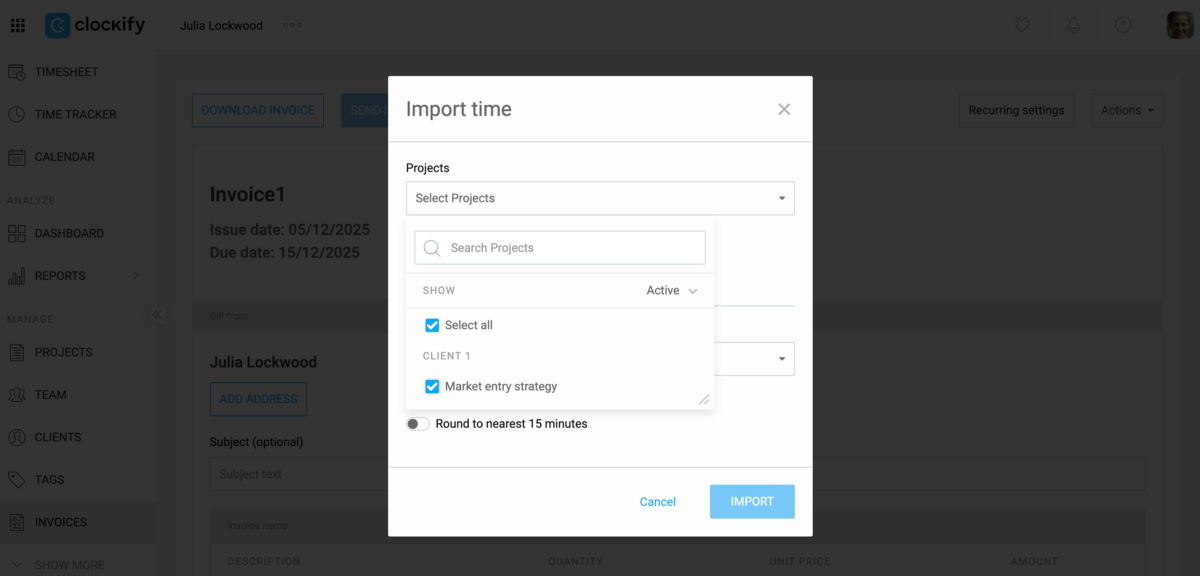Enable Round to nearest 15 minutes
Viewport: 1200px width, 576px height.
(x=417, y=423)
